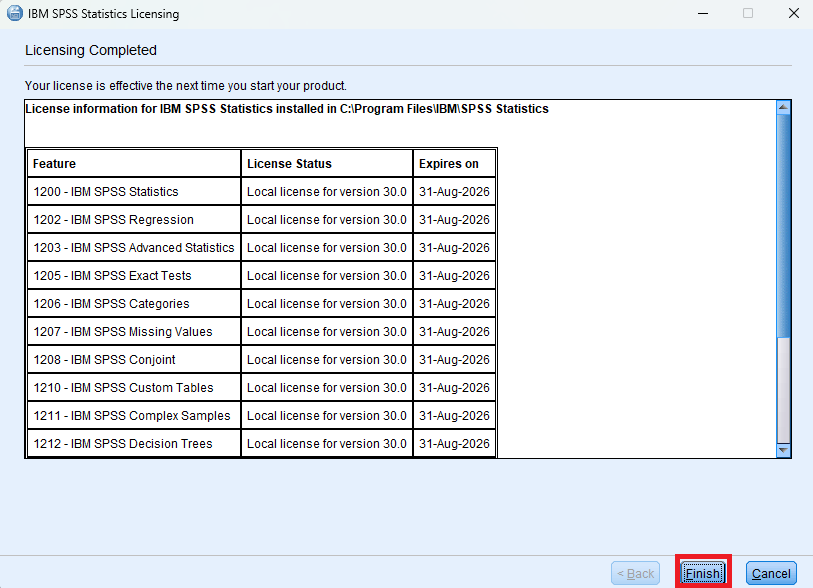The image size is (813, 588).
Task: Click the scroll up arrow of license list
Action: (x=783, y=107)
